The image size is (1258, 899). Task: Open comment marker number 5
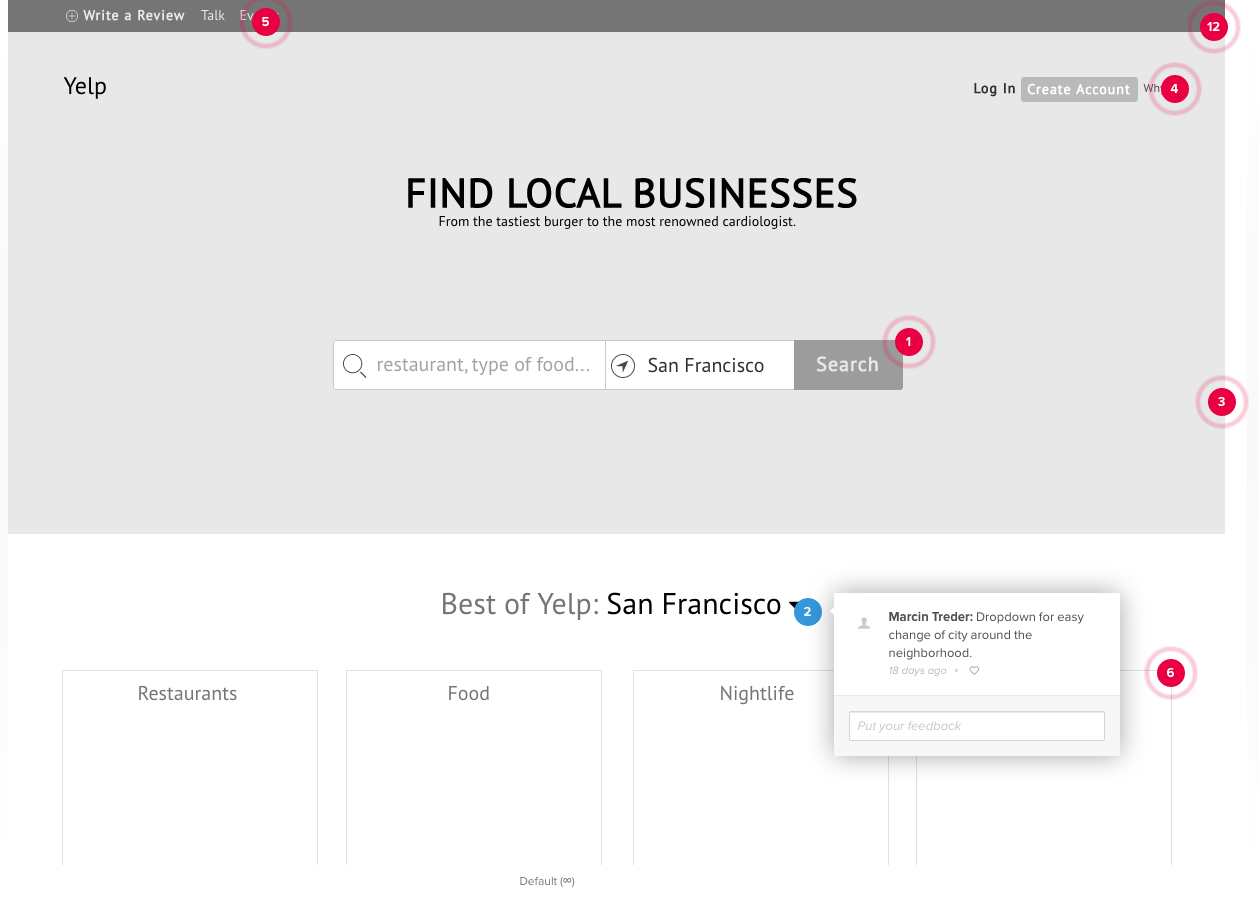coord(265,22)
